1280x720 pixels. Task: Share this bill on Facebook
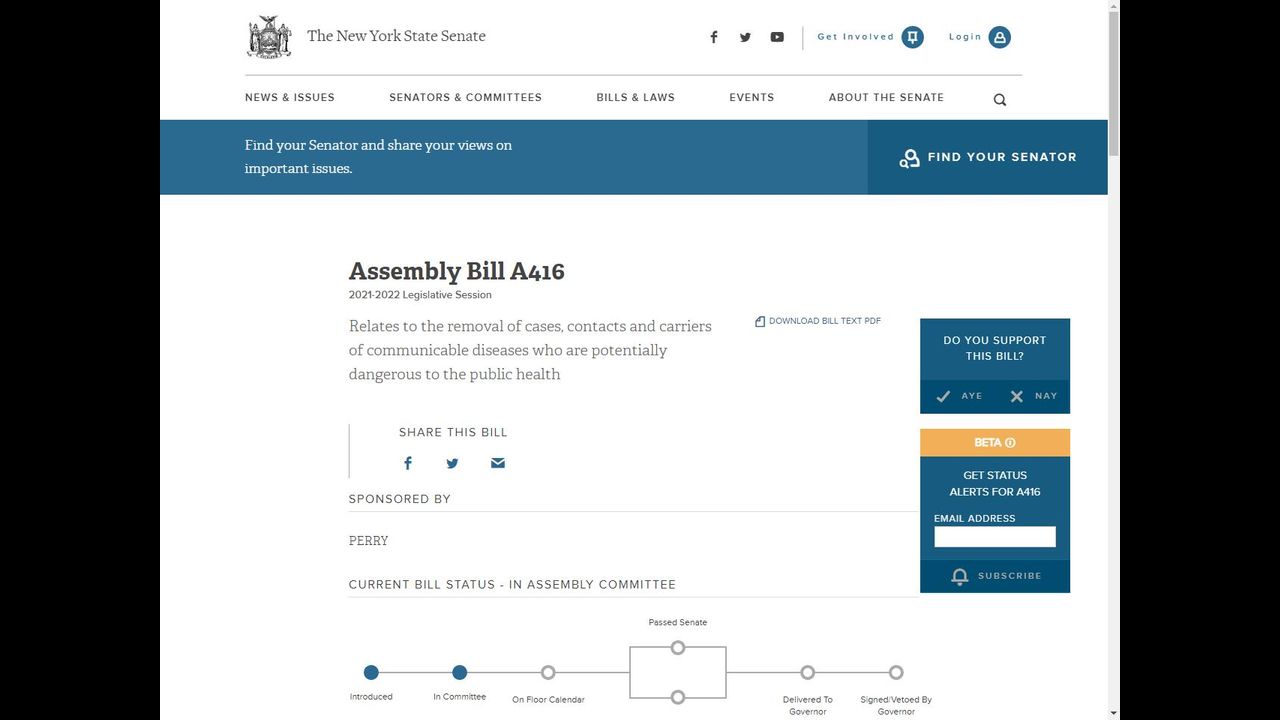coord(408,463)
